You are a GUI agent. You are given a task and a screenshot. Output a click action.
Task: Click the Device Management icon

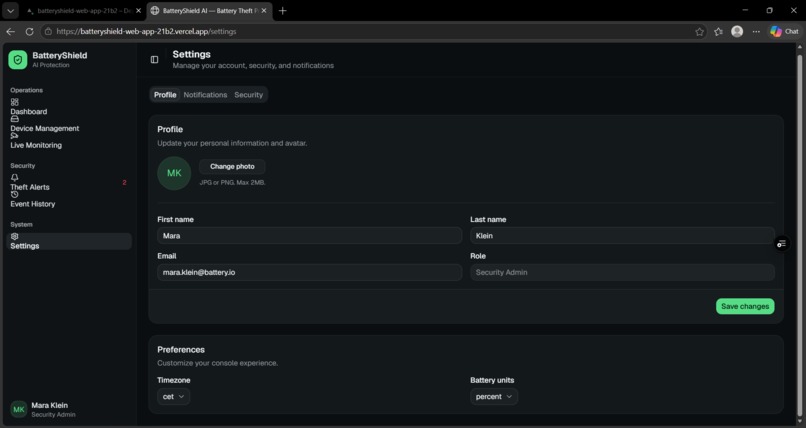click(x=14, y=119)
